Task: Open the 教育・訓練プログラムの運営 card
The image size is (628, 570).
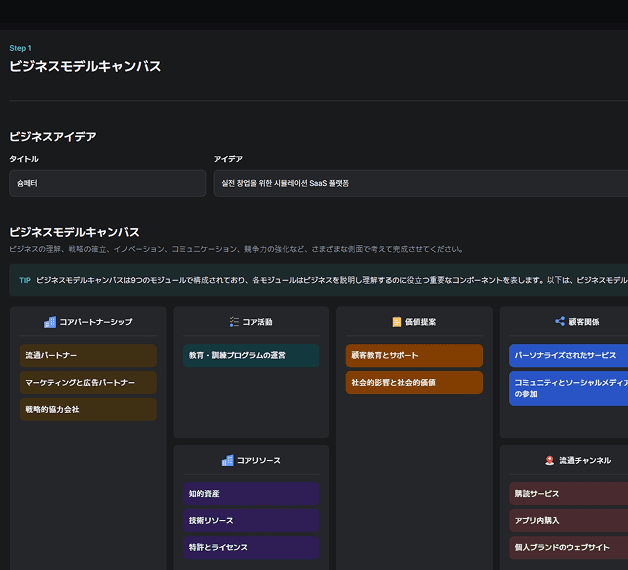Action: [x=251, y=355]
